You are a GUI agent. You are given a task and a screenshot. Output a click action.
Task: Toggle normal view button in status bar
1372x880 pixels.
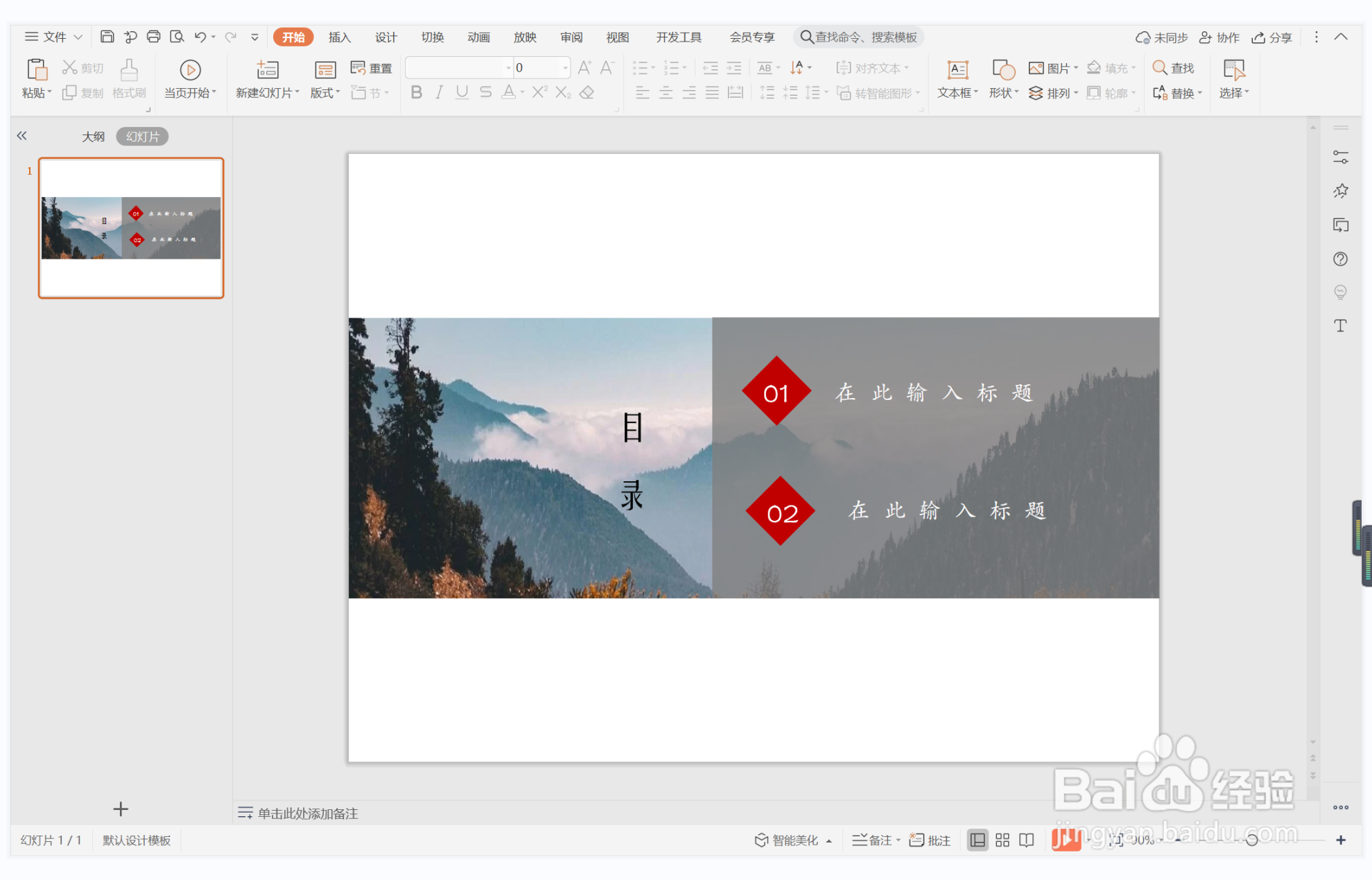click(978, 840)
